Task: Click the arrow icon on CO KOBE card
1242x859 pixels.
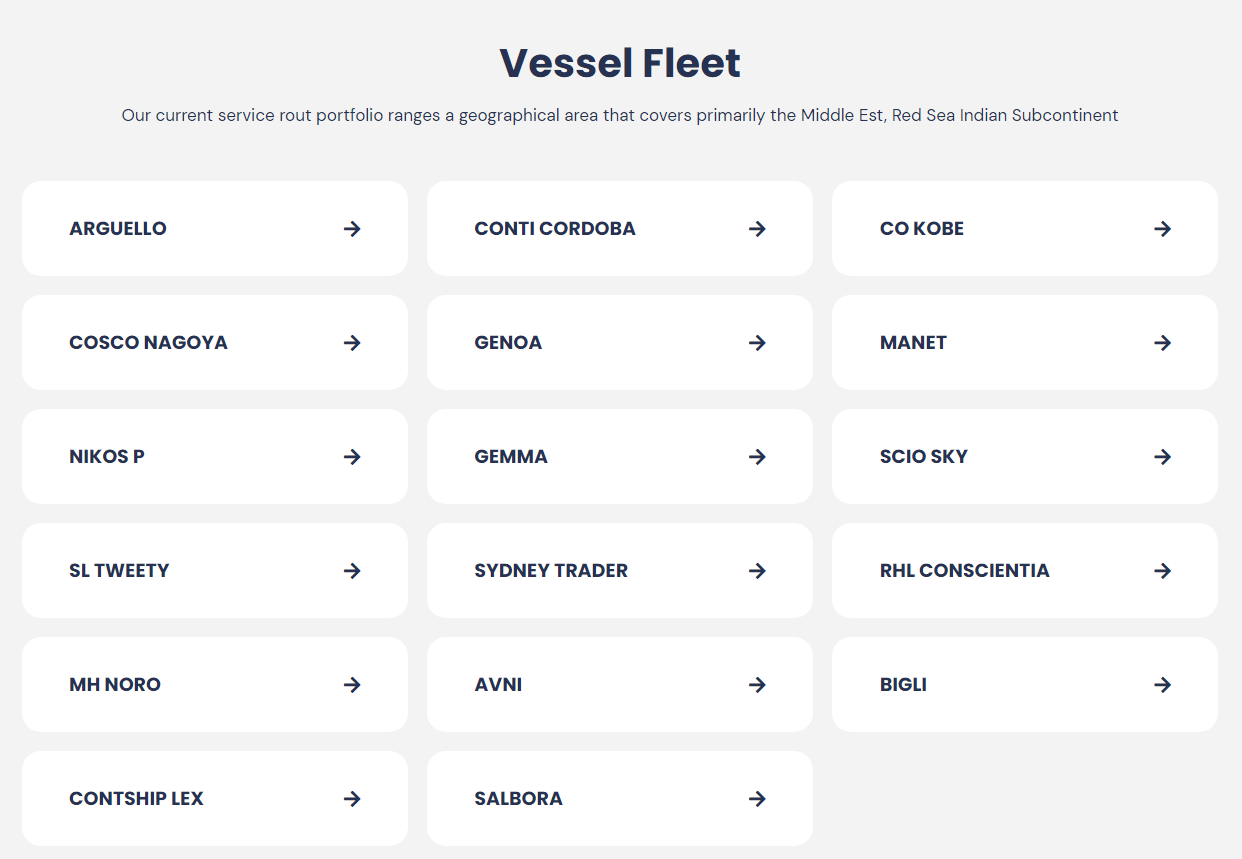Action: click(1162, 229)
